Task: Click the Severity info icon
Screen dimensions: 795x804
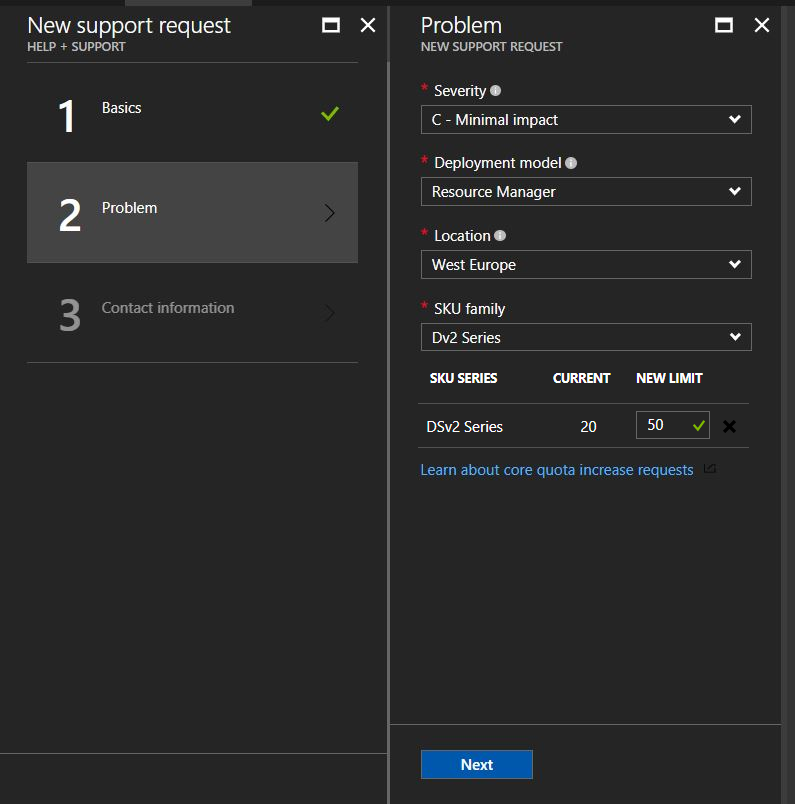Action: pos(496,91)
